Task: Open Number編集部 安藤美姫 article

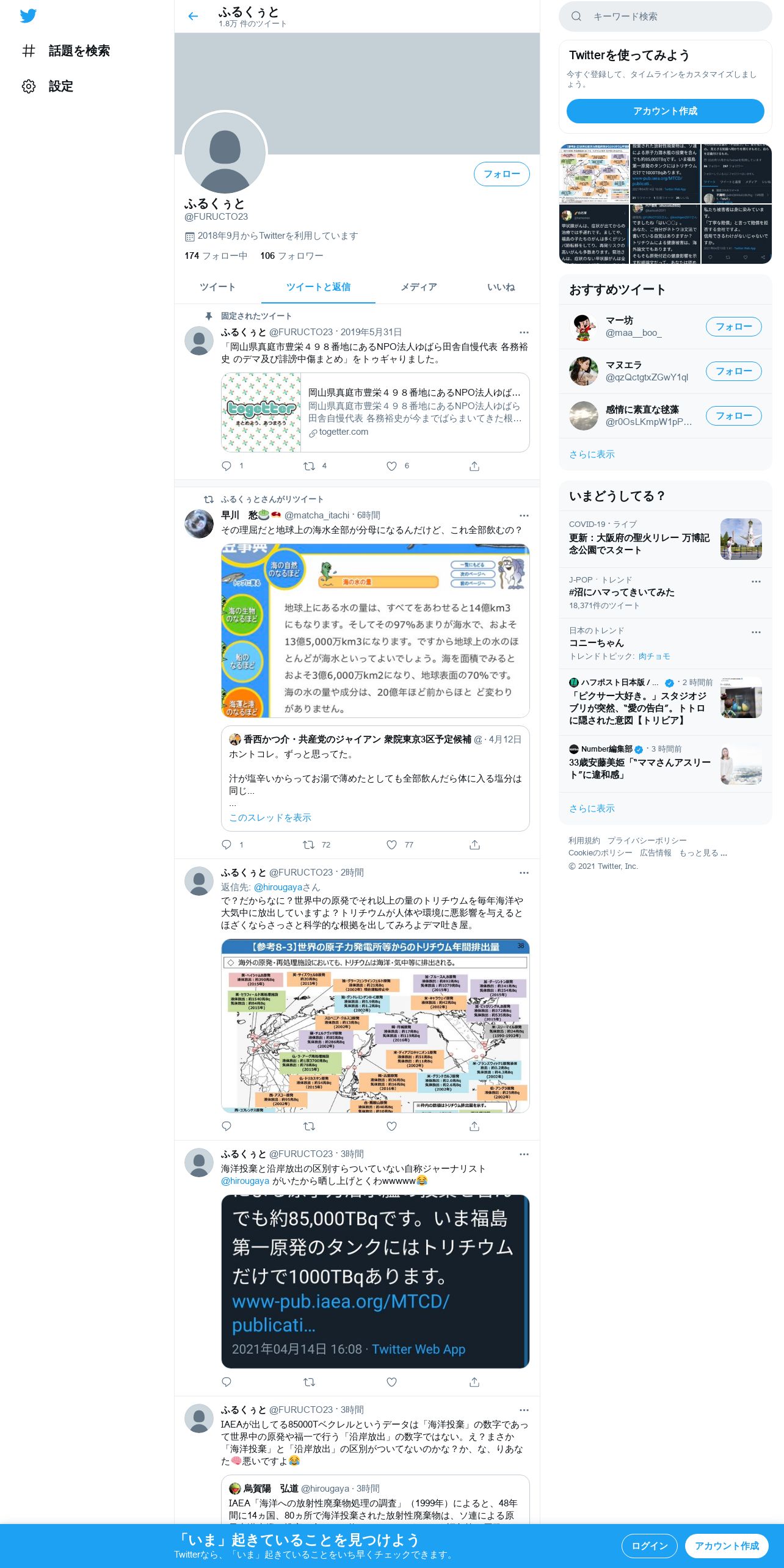Action: point(665,764)
